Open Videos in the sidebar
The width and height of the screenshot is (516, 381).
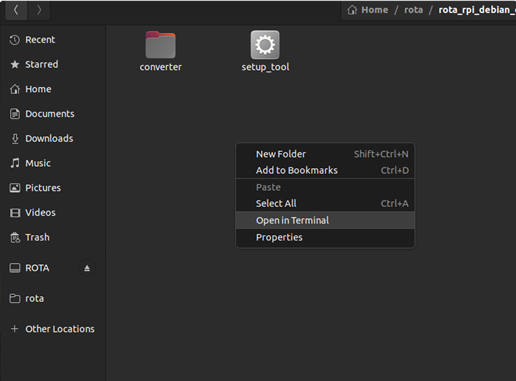tap(53, 213)
